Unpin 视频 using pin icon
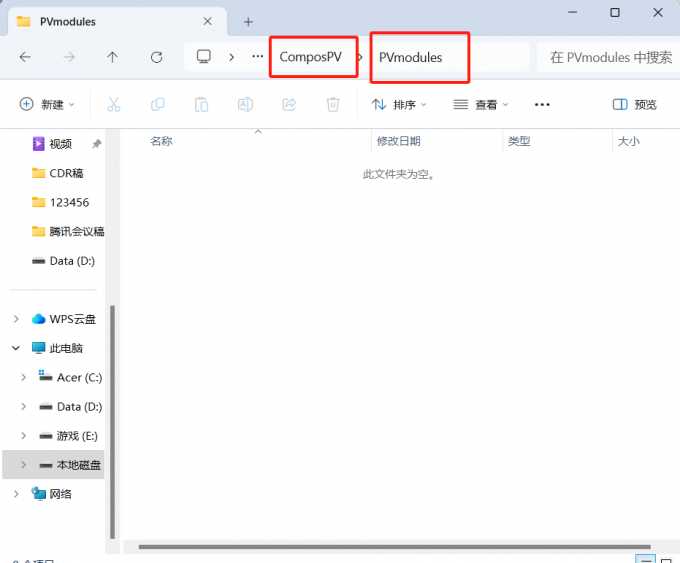This screenshot has height=563, width=680. [x=97, y=144]
